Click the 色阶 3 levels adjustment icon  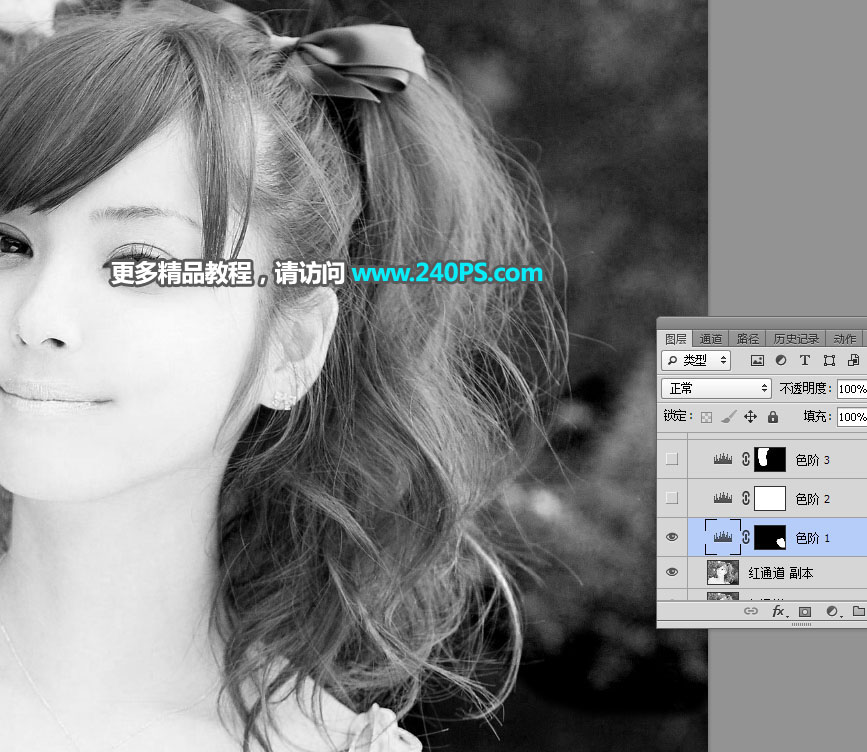pyautogui.click(x=723, y=459)
